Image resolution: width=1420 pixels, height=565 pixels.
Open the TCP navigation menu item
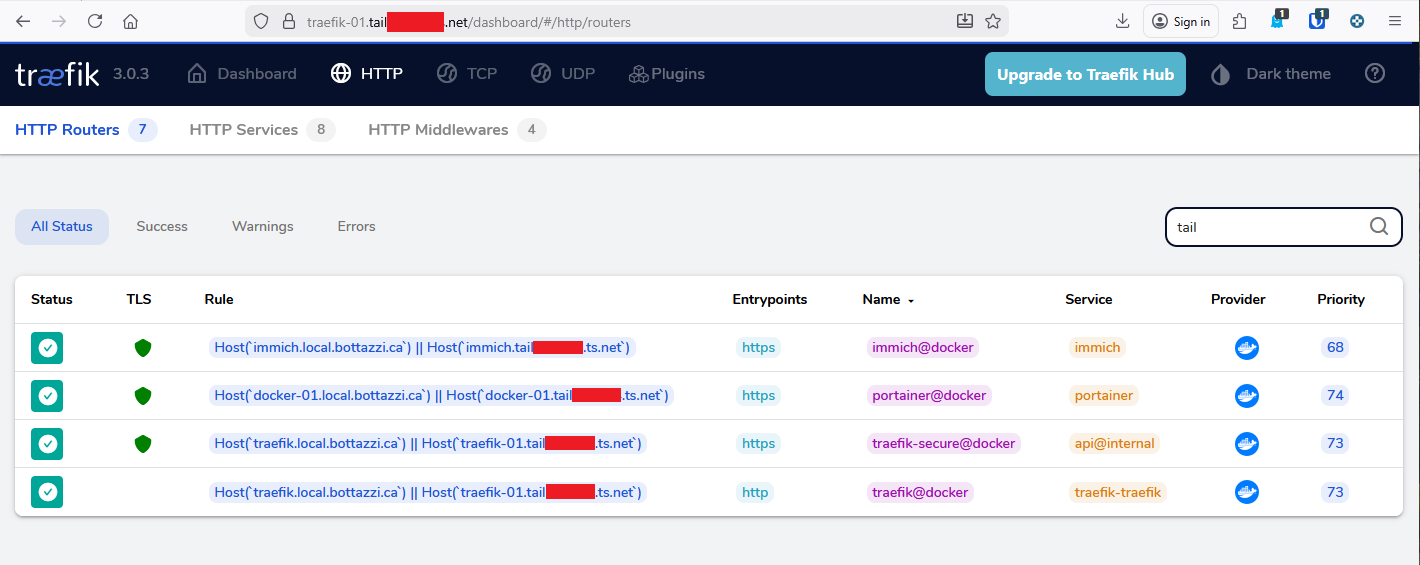(x=467, y=74)
